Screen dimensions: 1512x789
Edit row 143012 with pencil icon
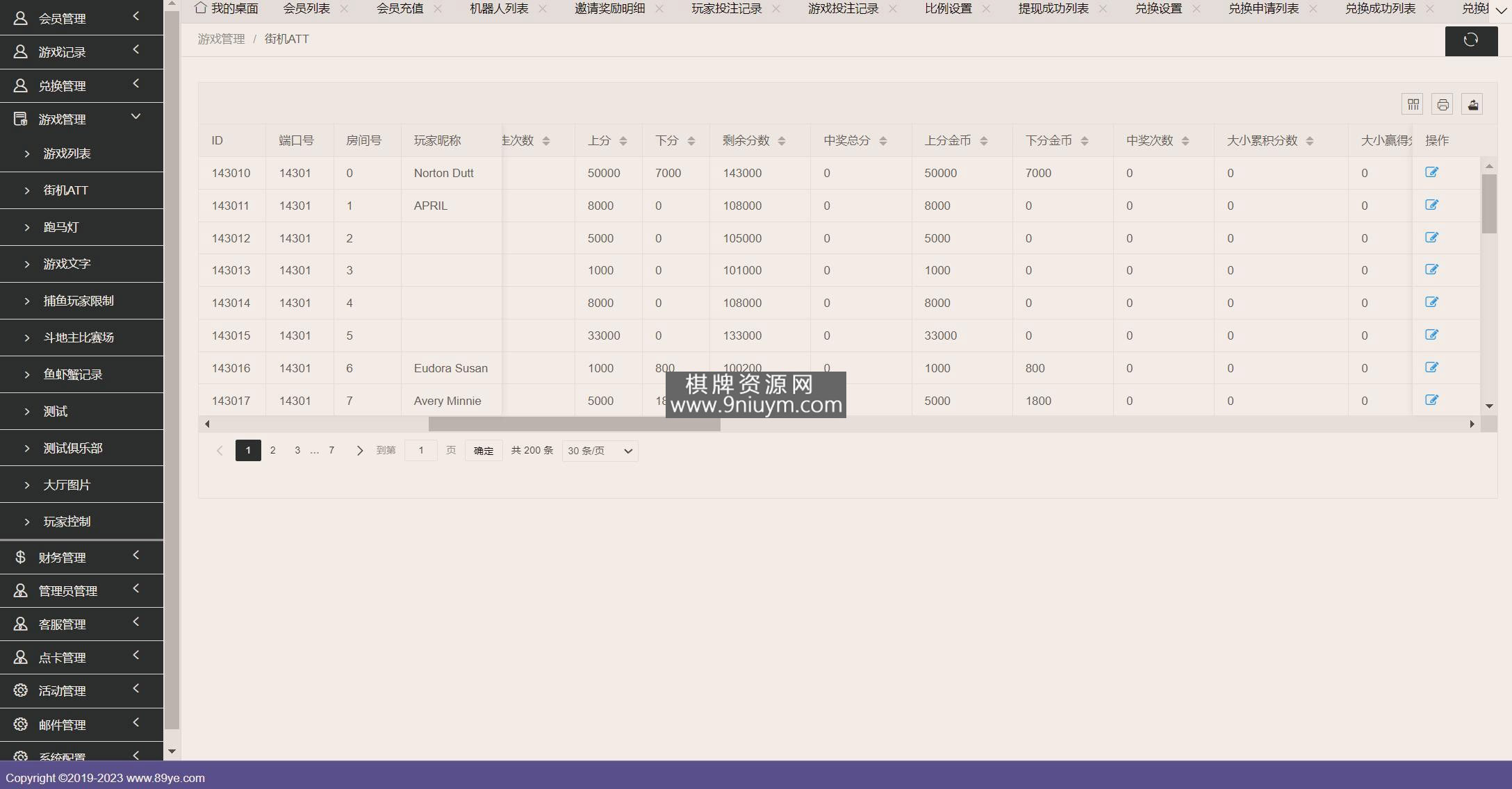point(1431,238)
